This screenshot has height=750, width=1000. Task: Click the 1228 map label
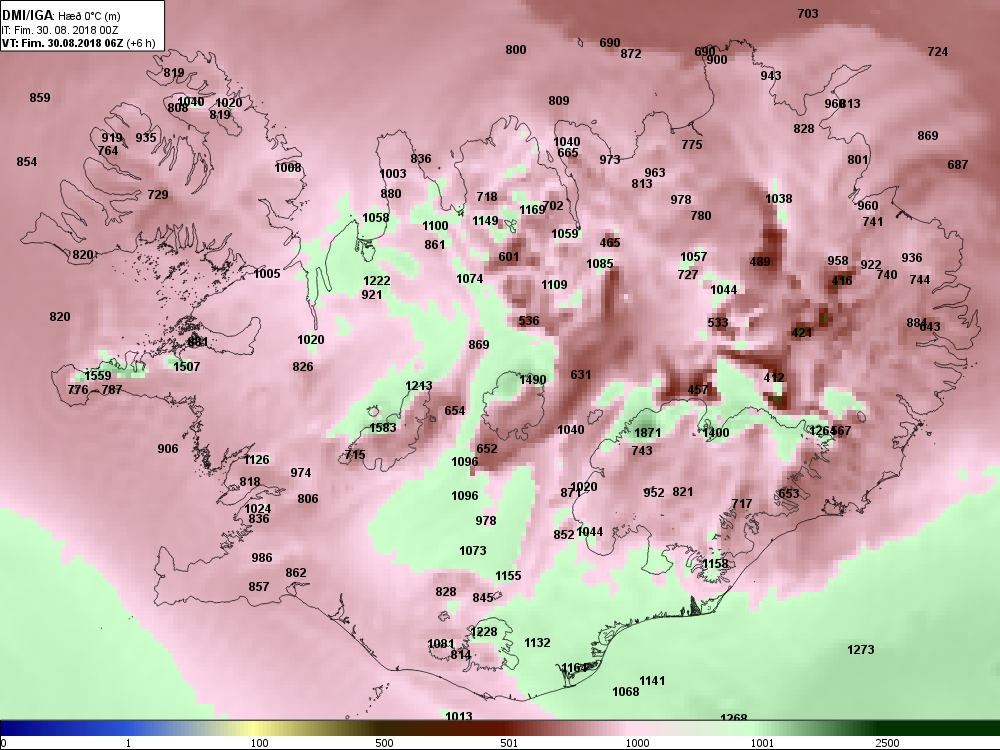(483, 631)
